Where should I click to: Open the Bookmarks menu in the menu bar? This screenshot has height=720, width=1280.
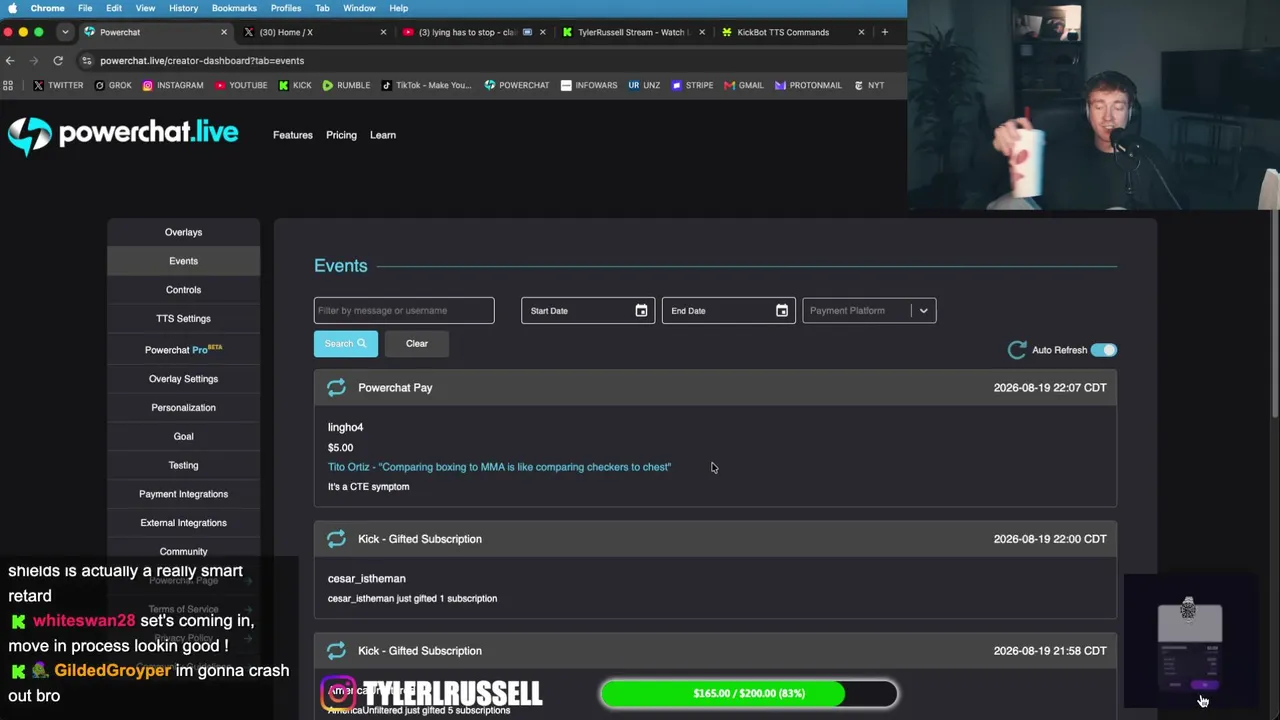pyautogui.click(x=234, y=8)
